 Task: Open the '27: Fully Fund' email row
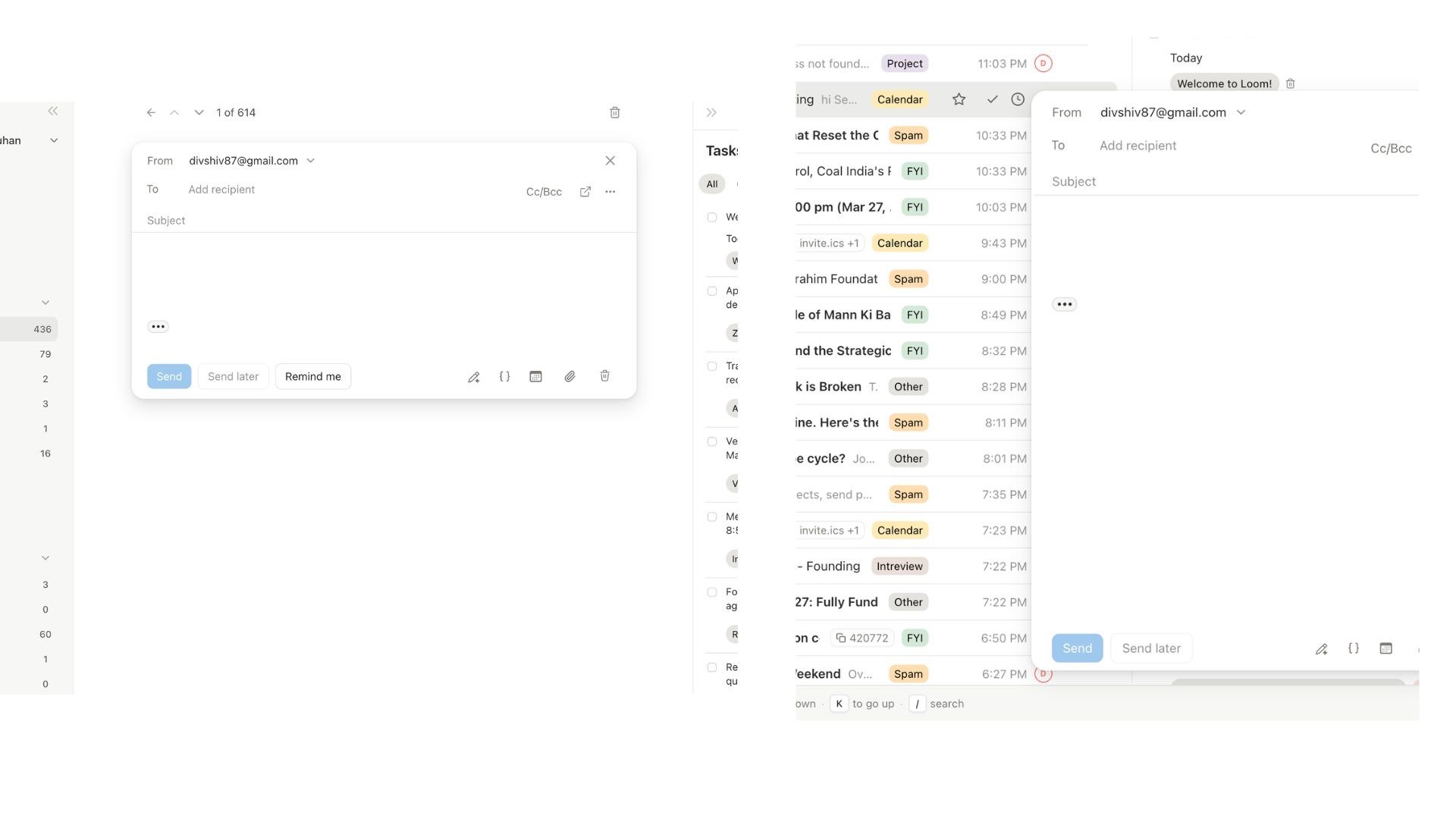[x=912, y=602]
